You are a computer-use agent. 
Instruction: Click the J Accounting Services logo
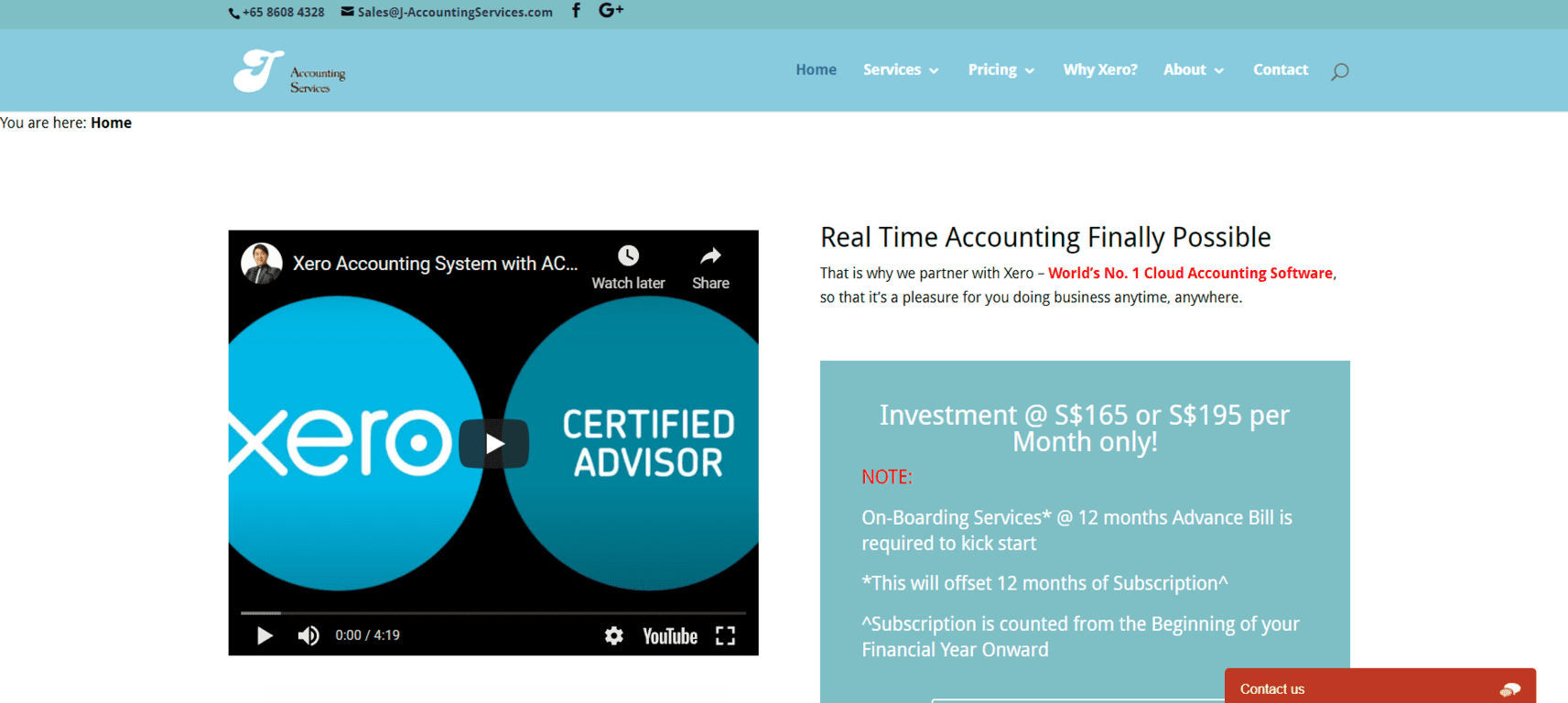[x=289, y=70]
